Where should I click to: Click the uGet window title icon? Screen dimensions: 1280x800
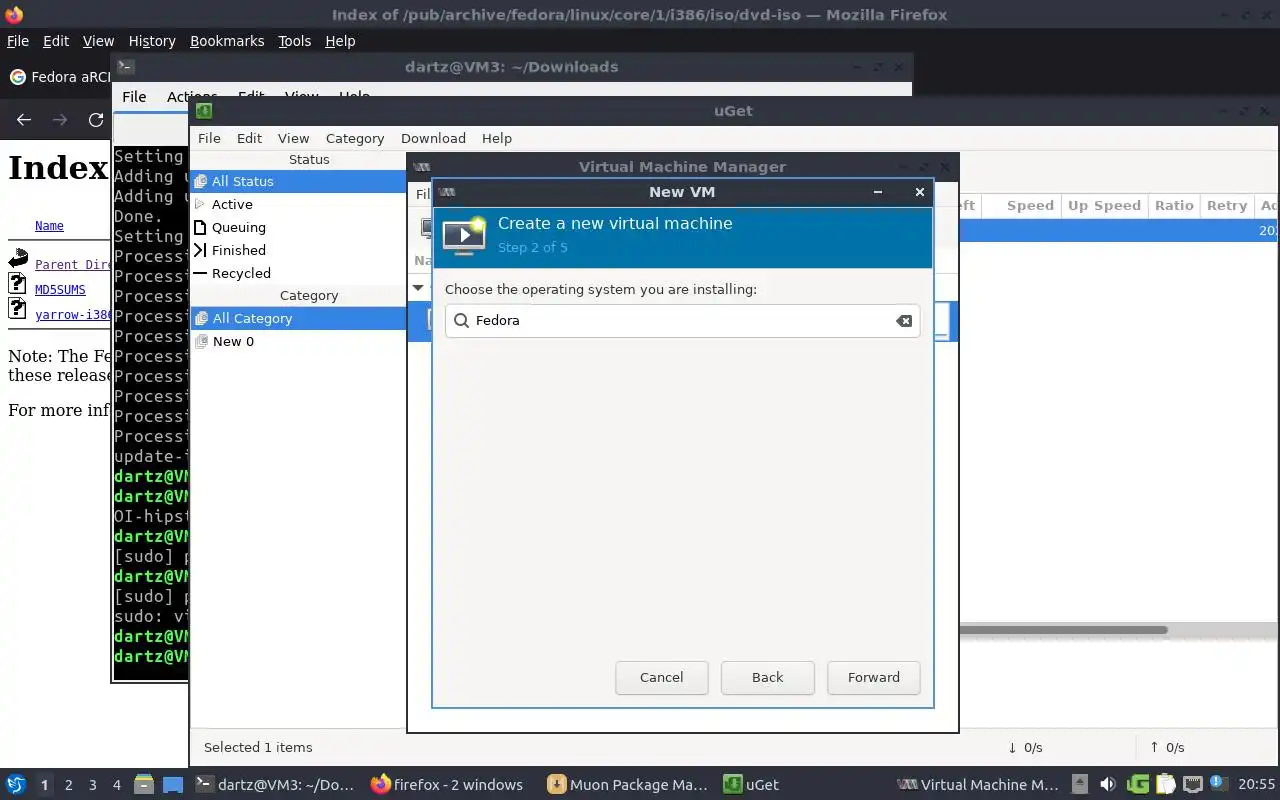click(x=204, y=111)
